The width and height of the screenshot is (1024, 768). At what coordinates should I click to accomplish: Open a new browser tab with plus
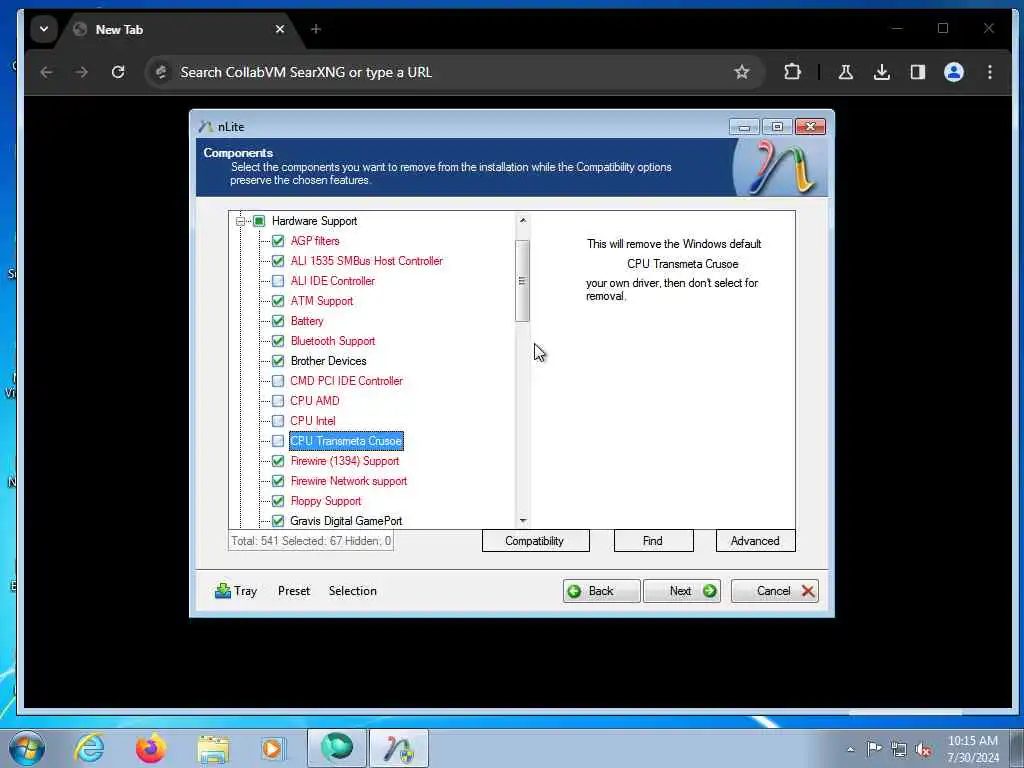click(316, 29)
